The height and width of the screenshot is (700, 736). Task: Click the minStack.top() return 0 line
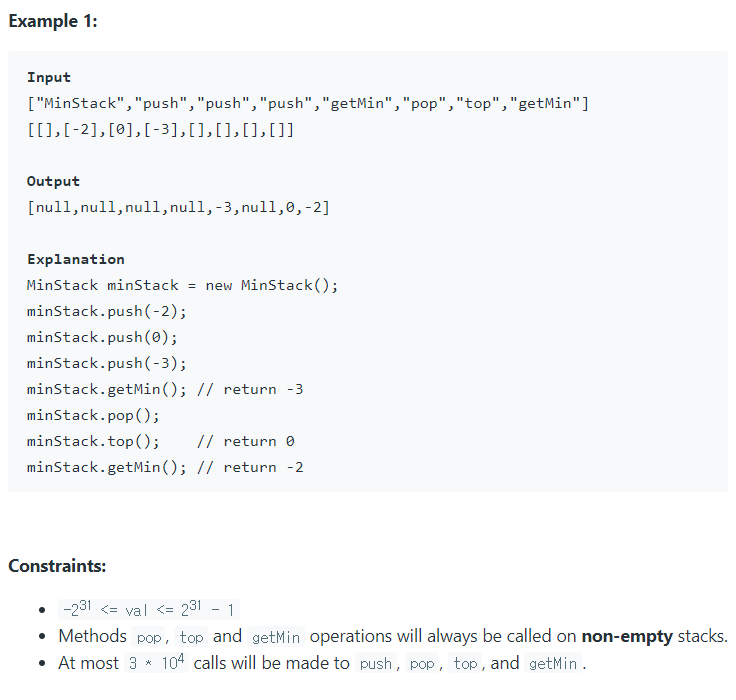[x=161, y=441]
